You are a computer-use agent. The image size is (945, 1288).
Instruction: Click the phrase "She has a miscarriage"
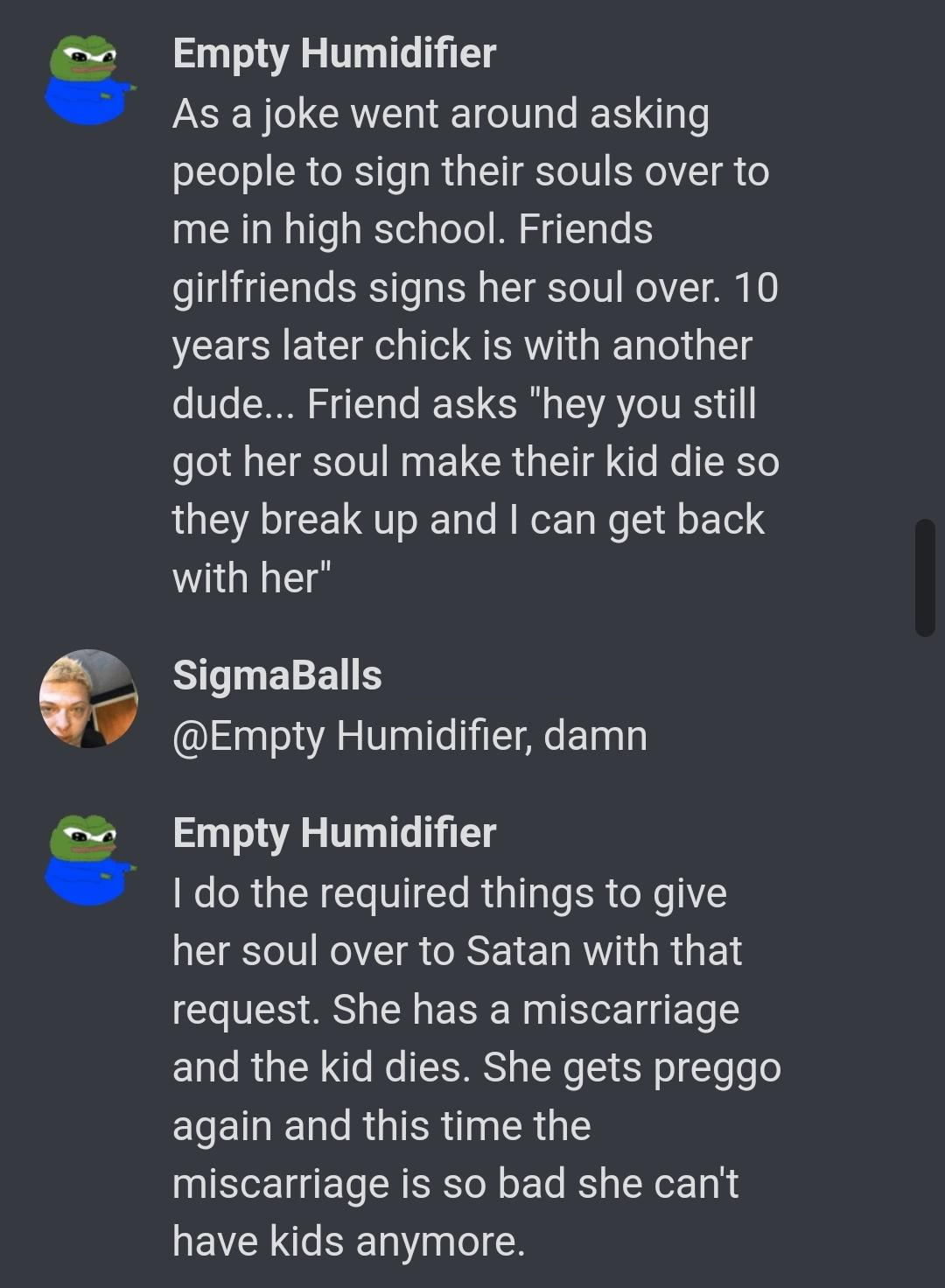(x=535, y=1009)
